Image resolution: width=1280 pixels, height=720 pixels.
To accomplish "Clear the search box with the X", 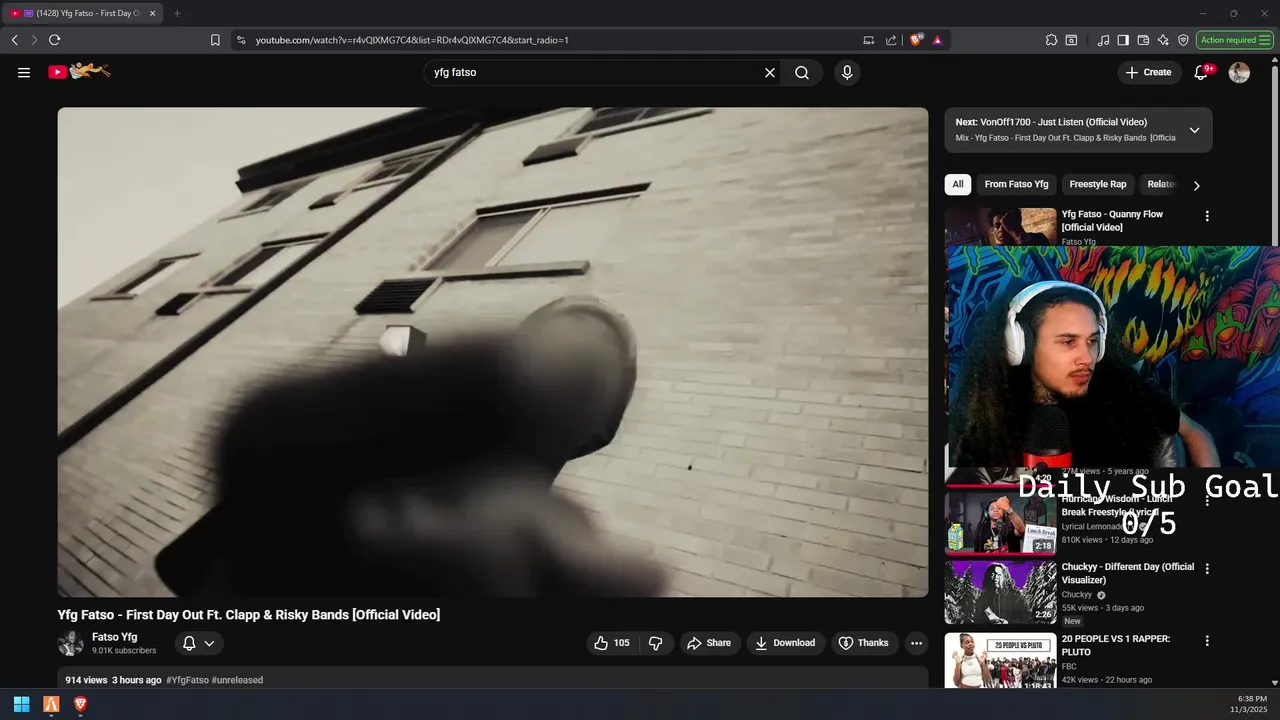I will point(770,72).
